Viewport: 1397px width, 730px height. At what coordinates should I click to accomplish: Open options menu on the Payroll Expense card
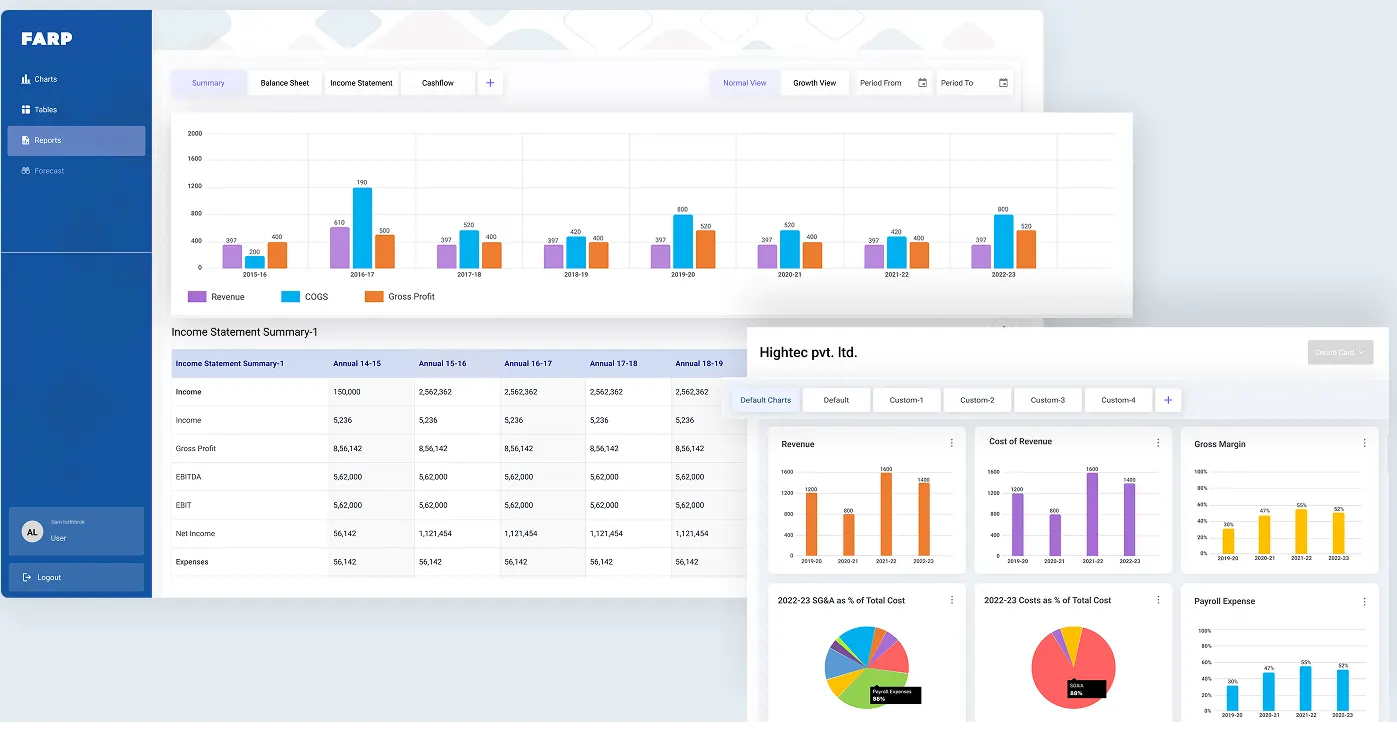[1363, 601]
